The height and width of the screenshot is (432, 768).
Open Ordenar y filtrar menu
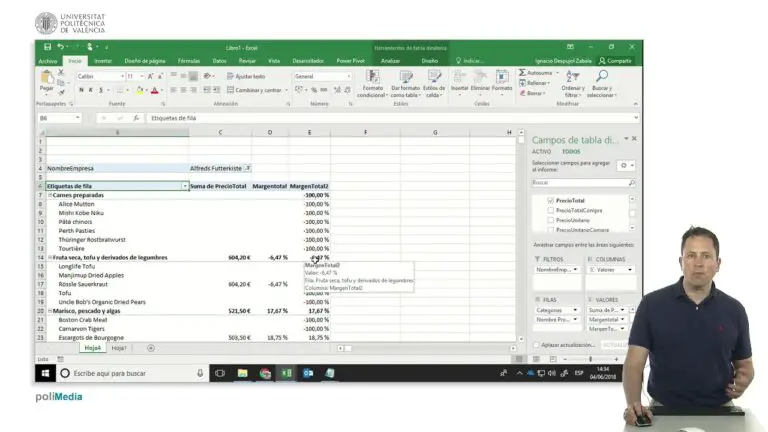[x=573, y=84]
